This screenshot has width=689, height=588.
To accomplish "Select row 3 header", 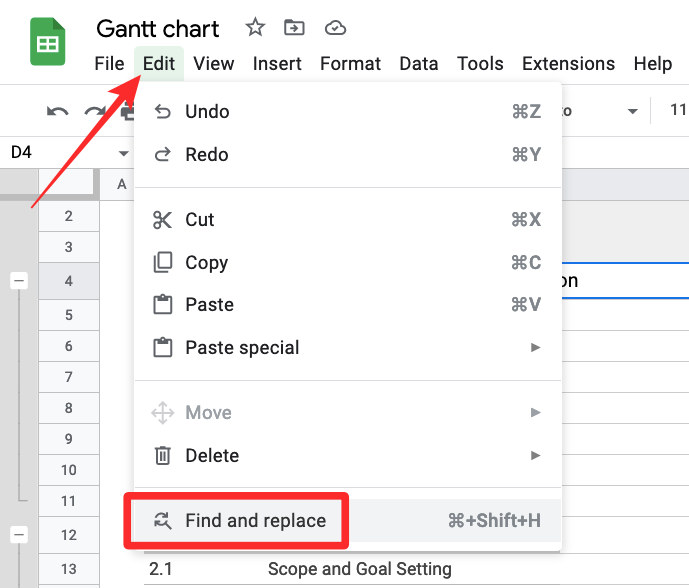I will coord(69,247).
